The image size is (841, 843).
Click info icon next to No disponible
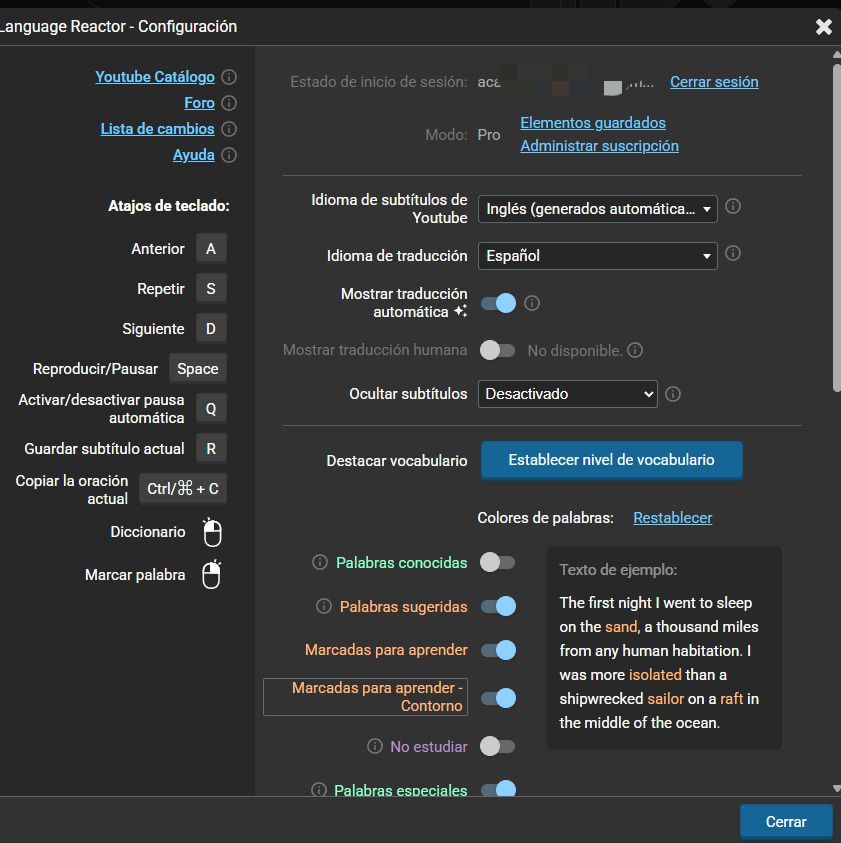(635, 351)
